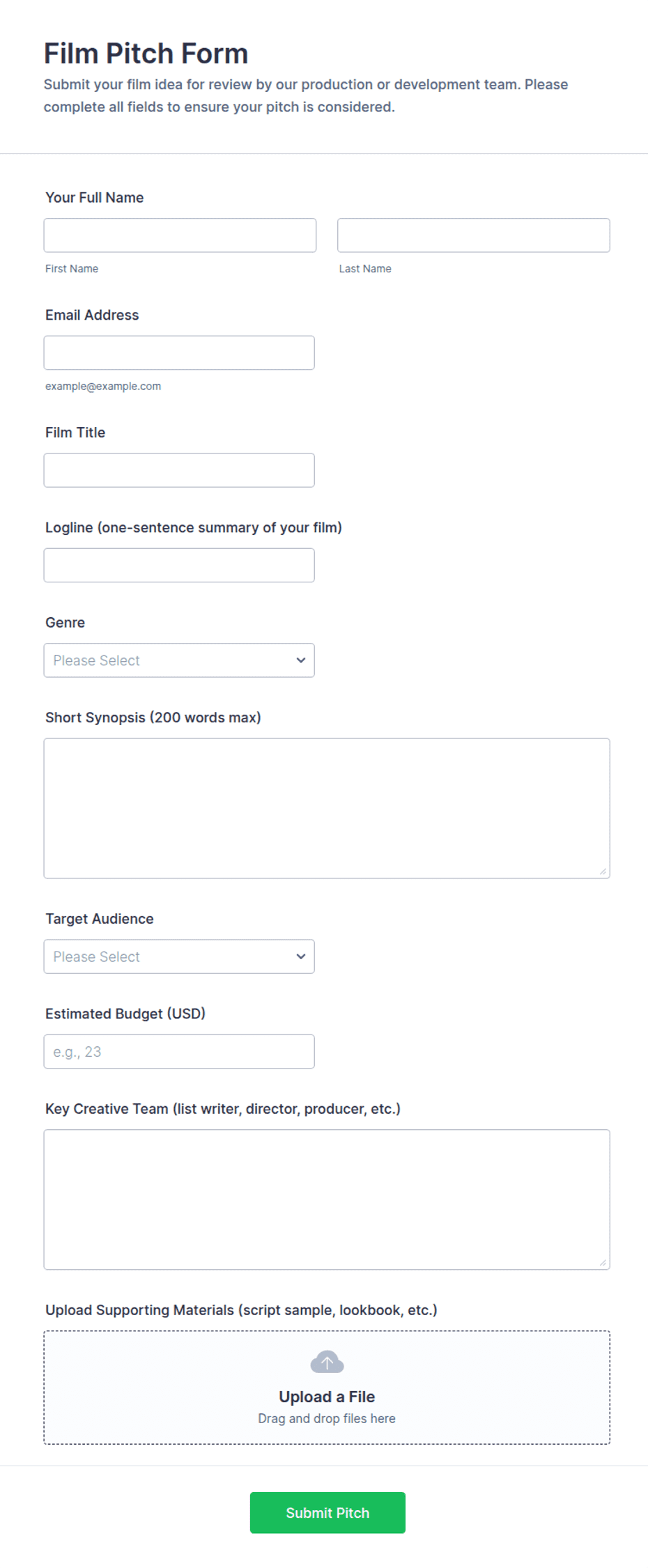Click the Upload a File text

327,1397
